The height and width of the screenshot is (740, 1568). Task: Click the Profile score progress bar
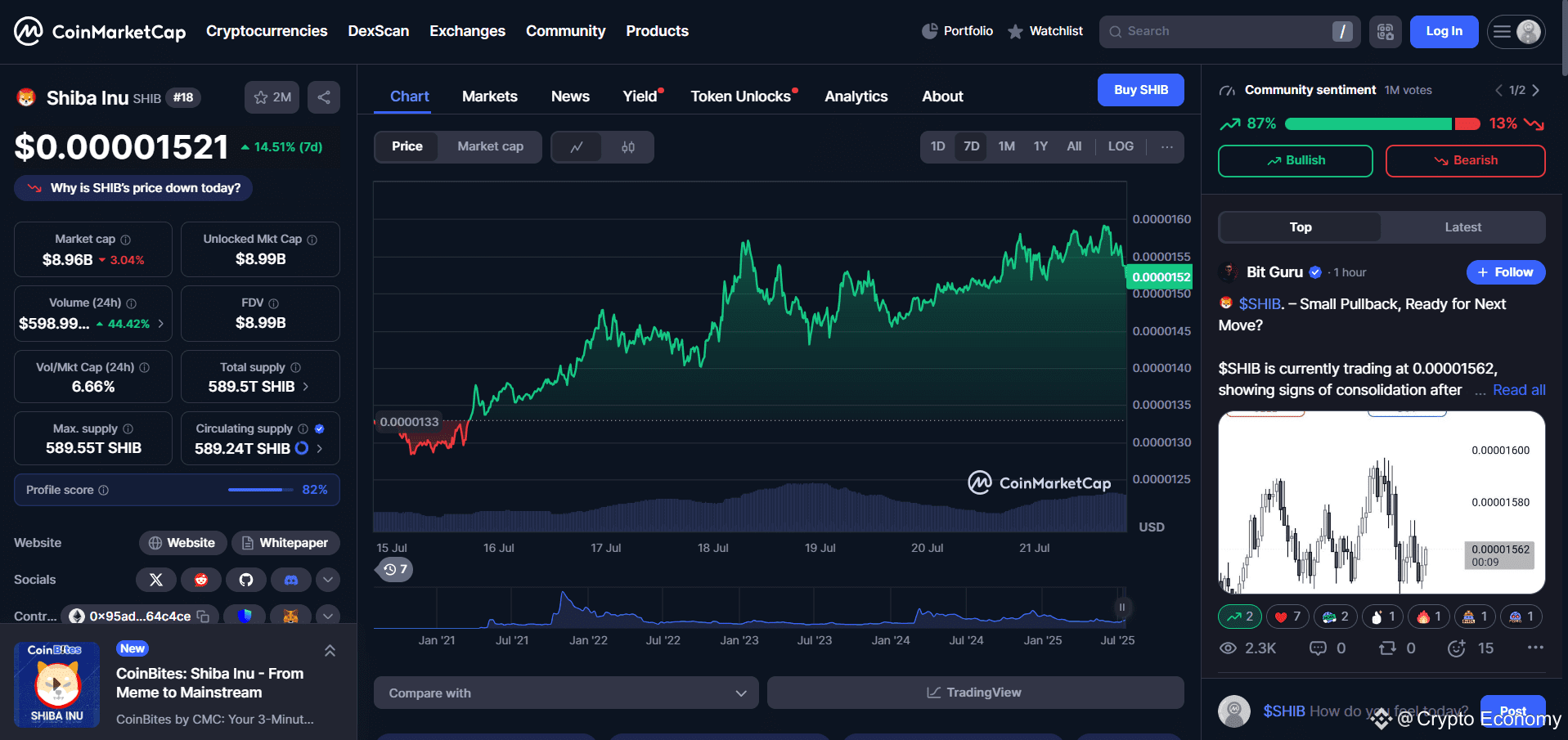pos(260,490)
